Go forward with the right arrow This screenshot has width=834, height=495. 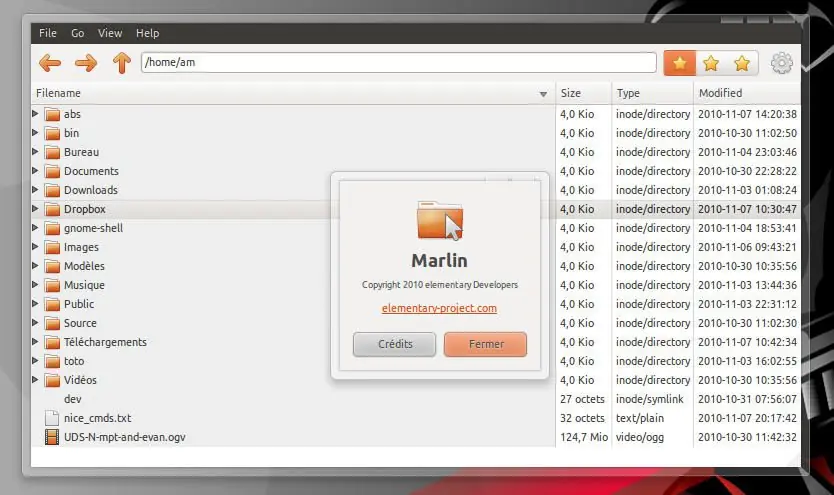[86, 63]
